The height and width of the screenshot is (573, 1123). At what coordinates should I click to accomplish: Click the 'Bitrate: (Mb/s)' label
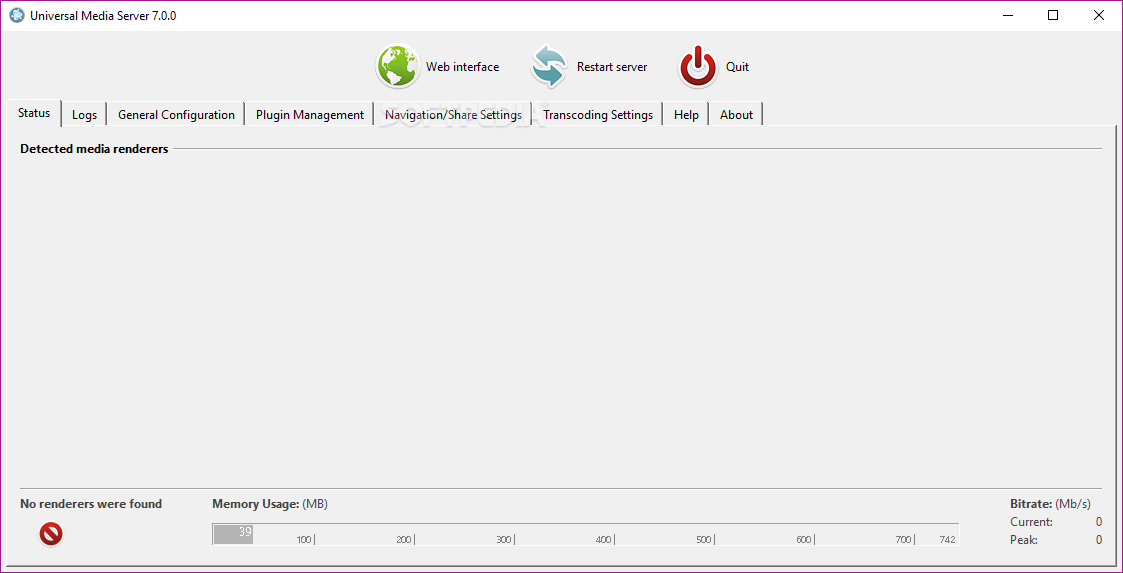(1050, 504)
